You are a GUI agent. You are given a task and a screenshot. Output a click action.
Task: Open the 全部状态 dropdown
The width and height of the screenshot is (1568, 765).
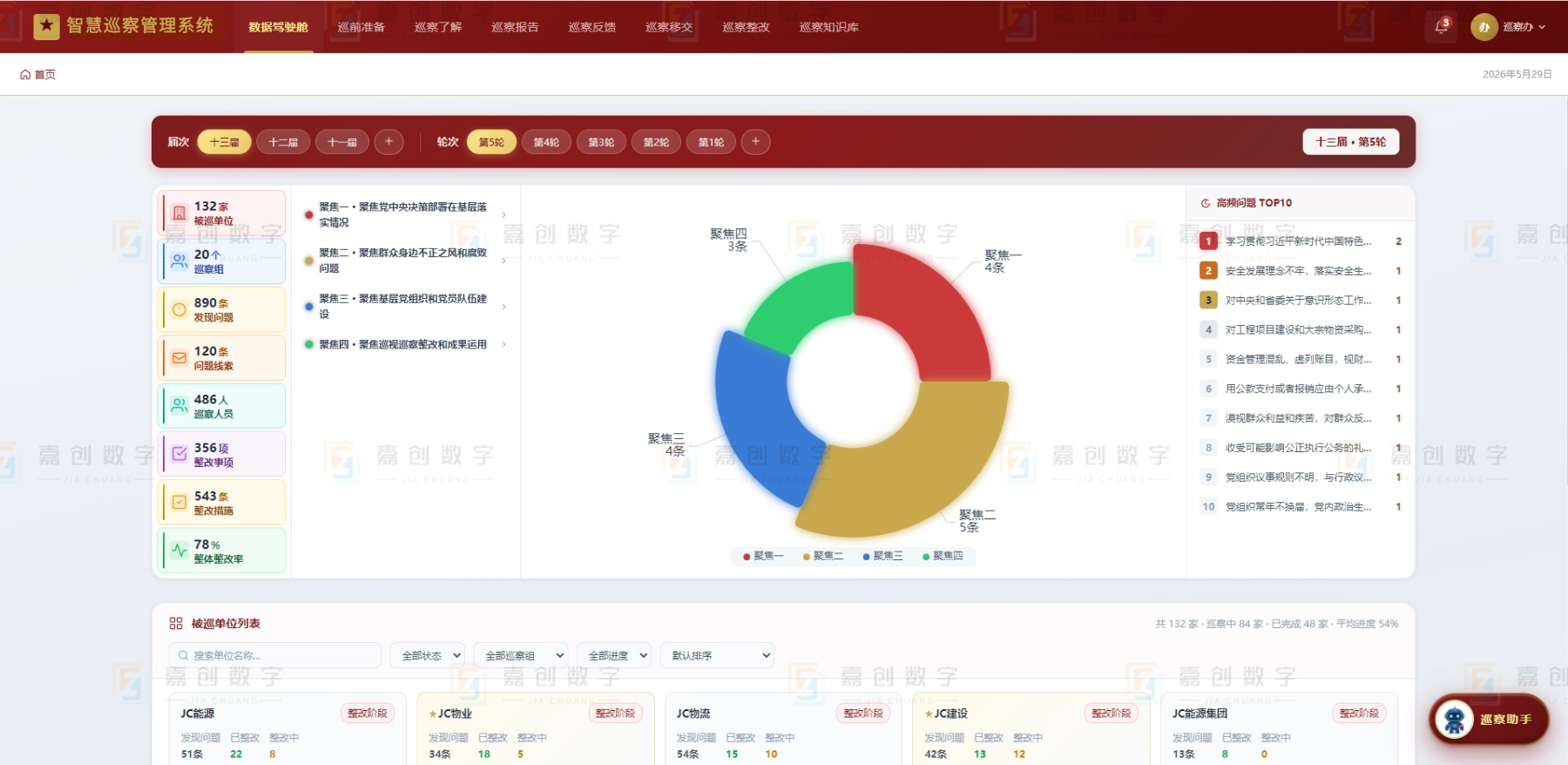click(x=427, y=655)
